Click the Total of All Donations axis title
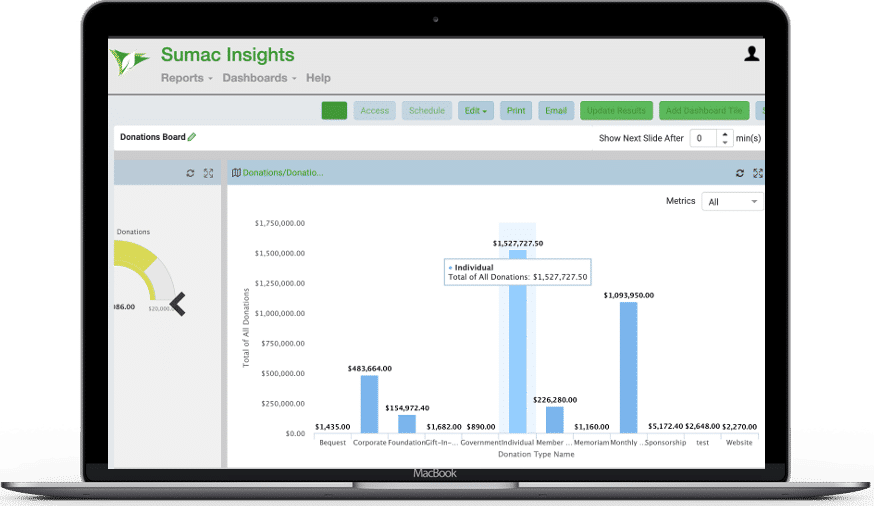Viewport: 874px width, 506px height. click(x=246, y=328)
